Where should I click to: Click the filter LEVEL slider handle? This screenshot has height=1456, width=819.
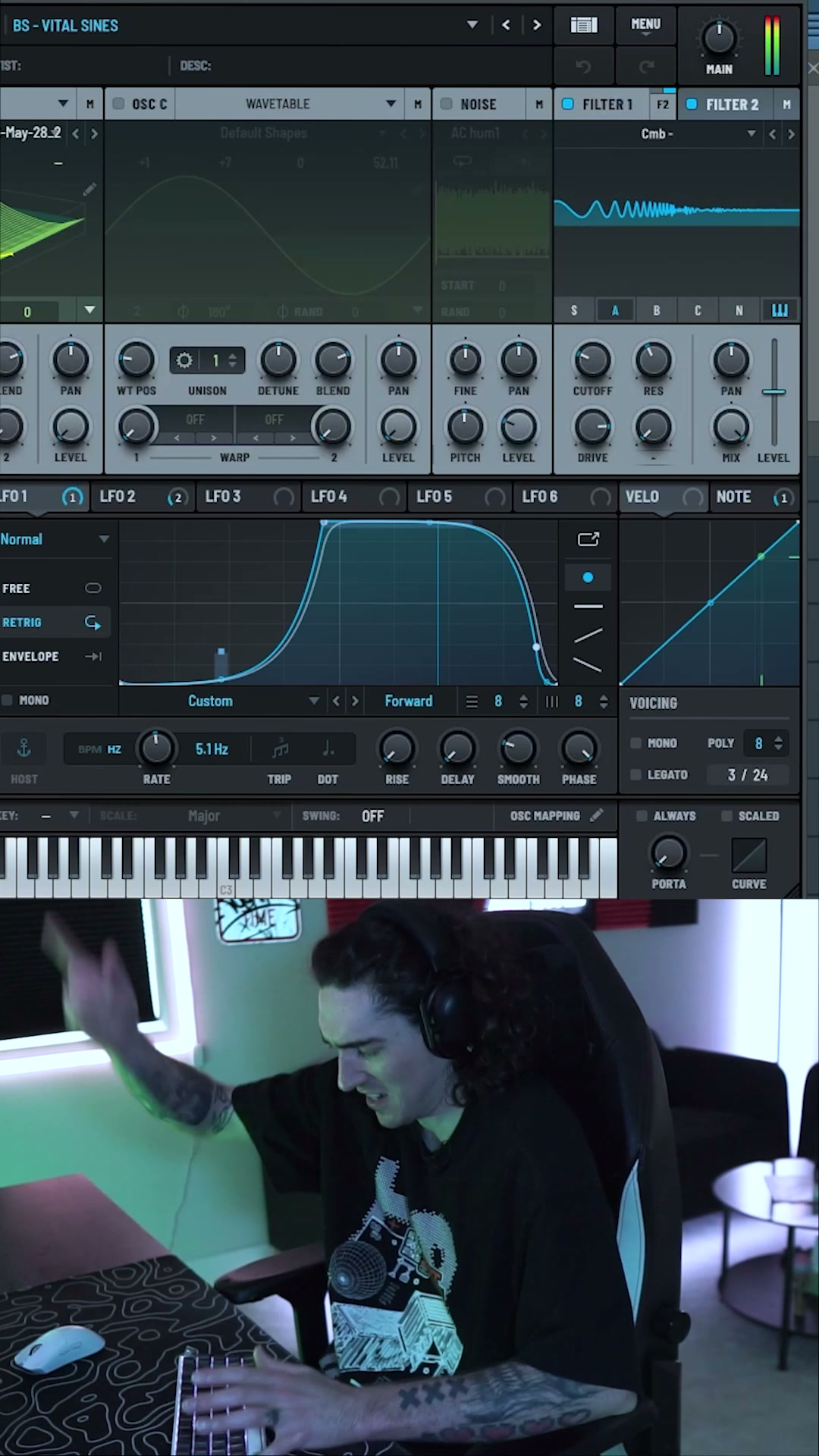click(773, 392)
